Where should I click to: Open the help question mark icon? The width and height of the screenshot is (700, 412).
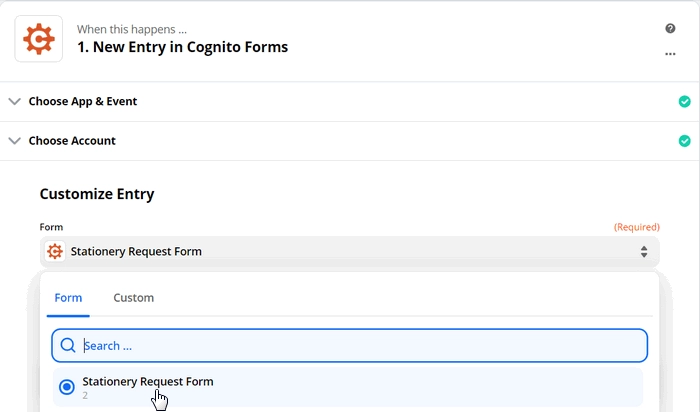[670, 29]
